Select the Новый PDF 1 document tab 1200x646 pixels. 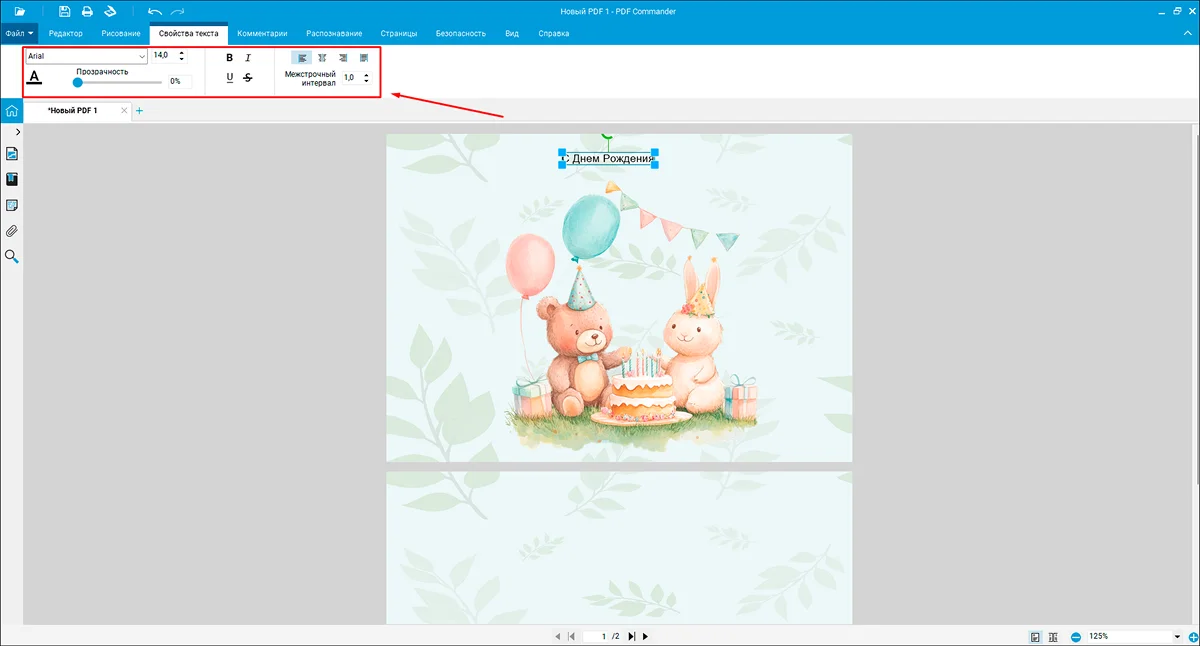73,111
